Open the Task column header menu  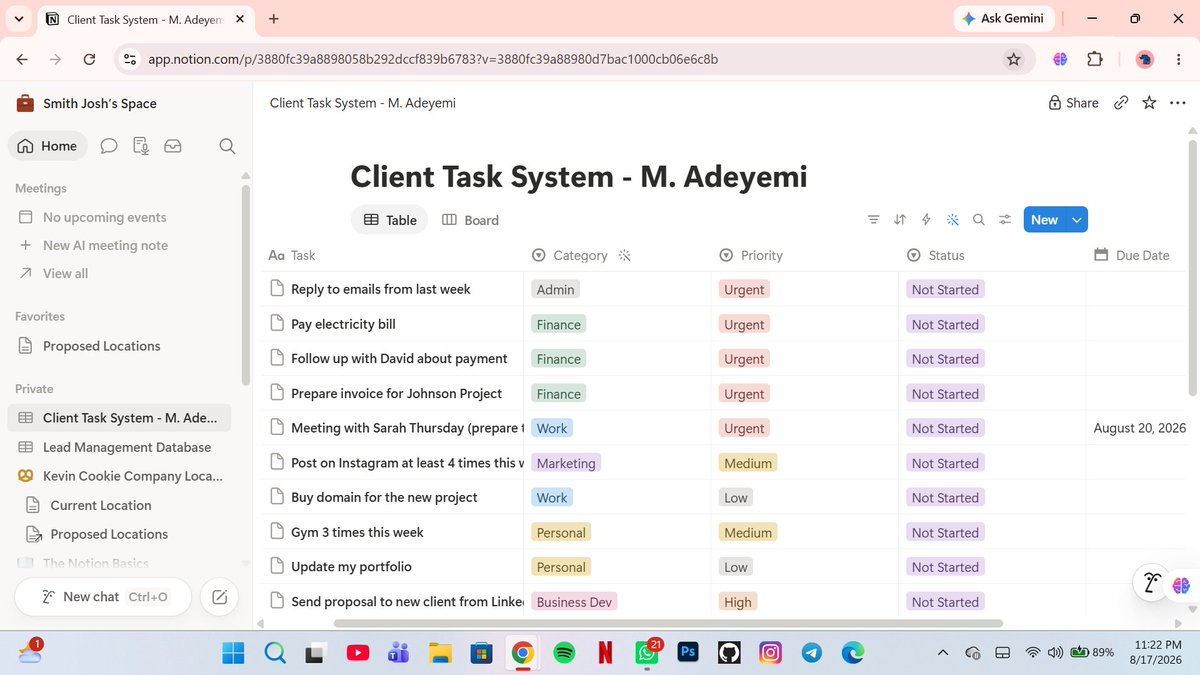click(292, 255)
